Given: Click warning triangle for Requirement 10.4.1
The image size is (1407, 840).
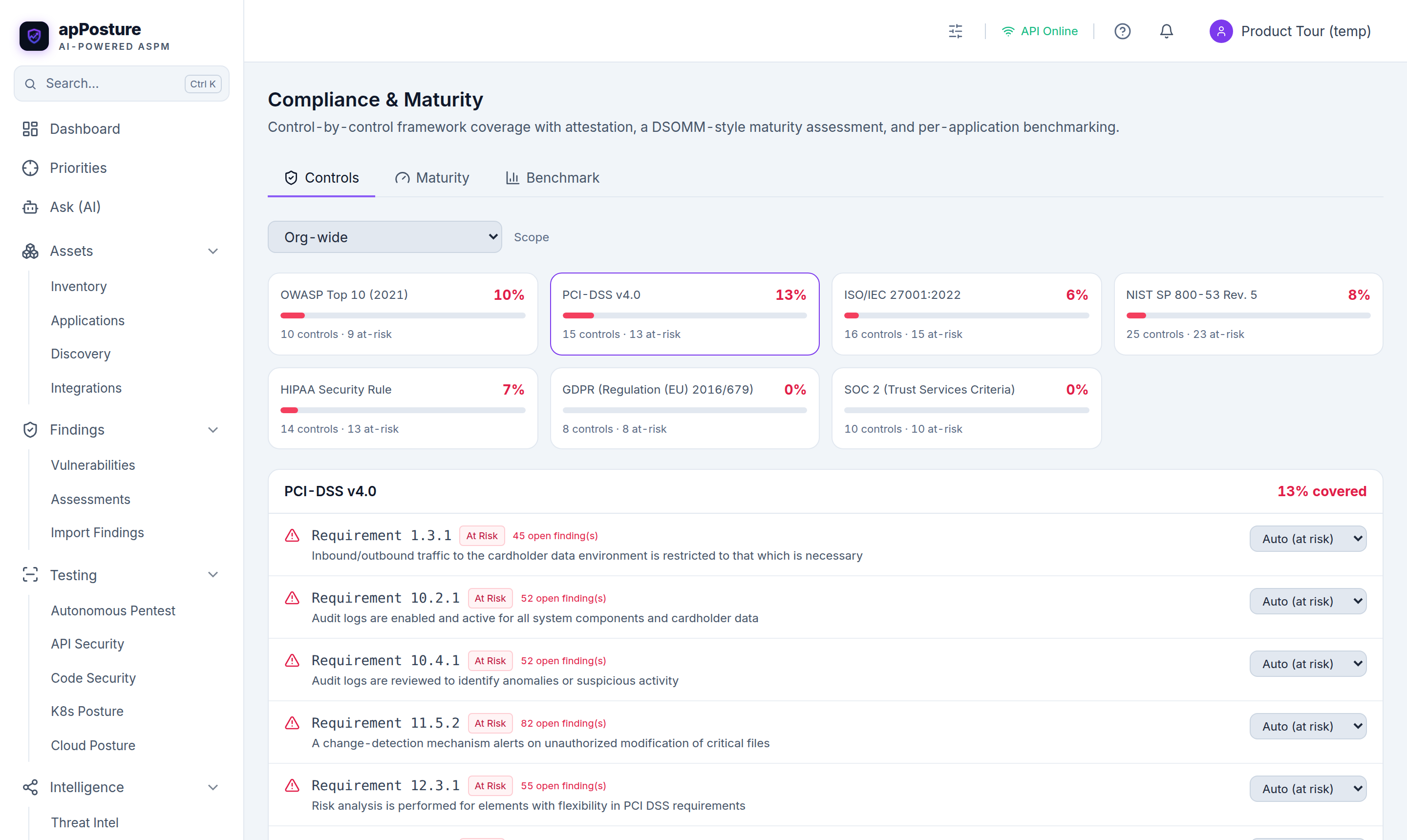Looking at the screenshot, I should click(x=292, y=660).
